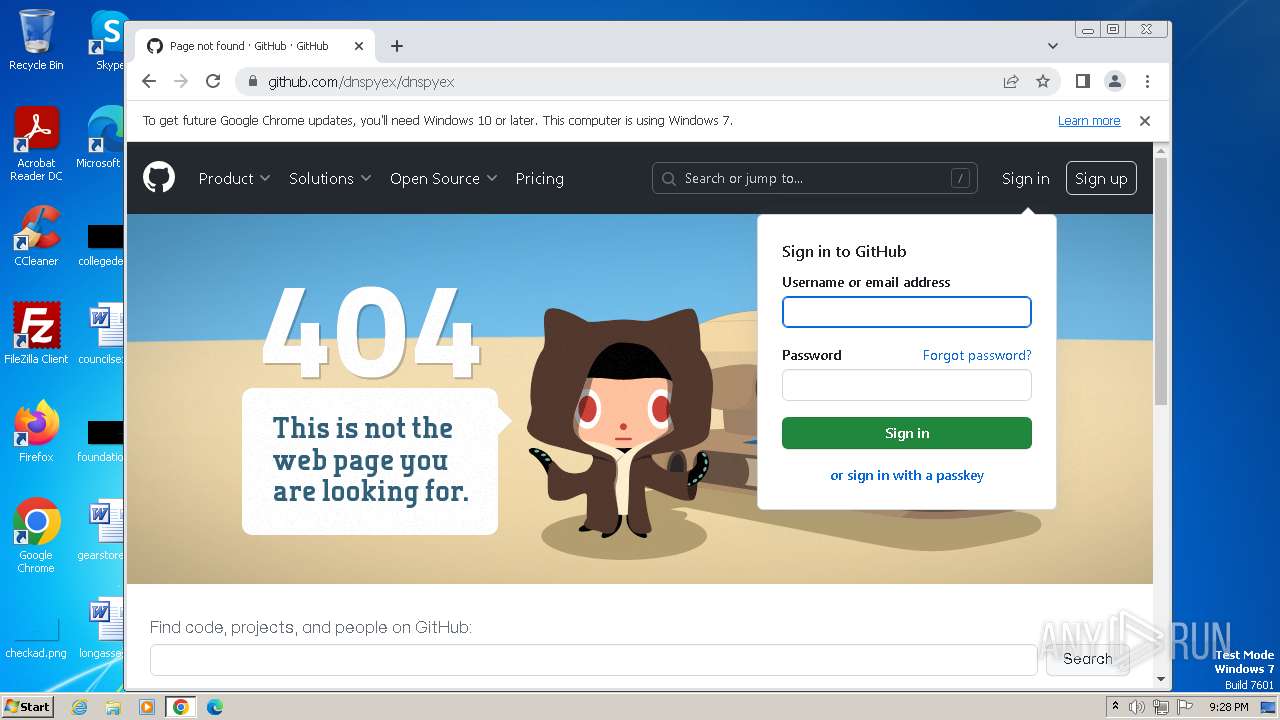Screen dimensions: 1280x720
Task: Expand the Product menu
Action: [x=234, y=178]
